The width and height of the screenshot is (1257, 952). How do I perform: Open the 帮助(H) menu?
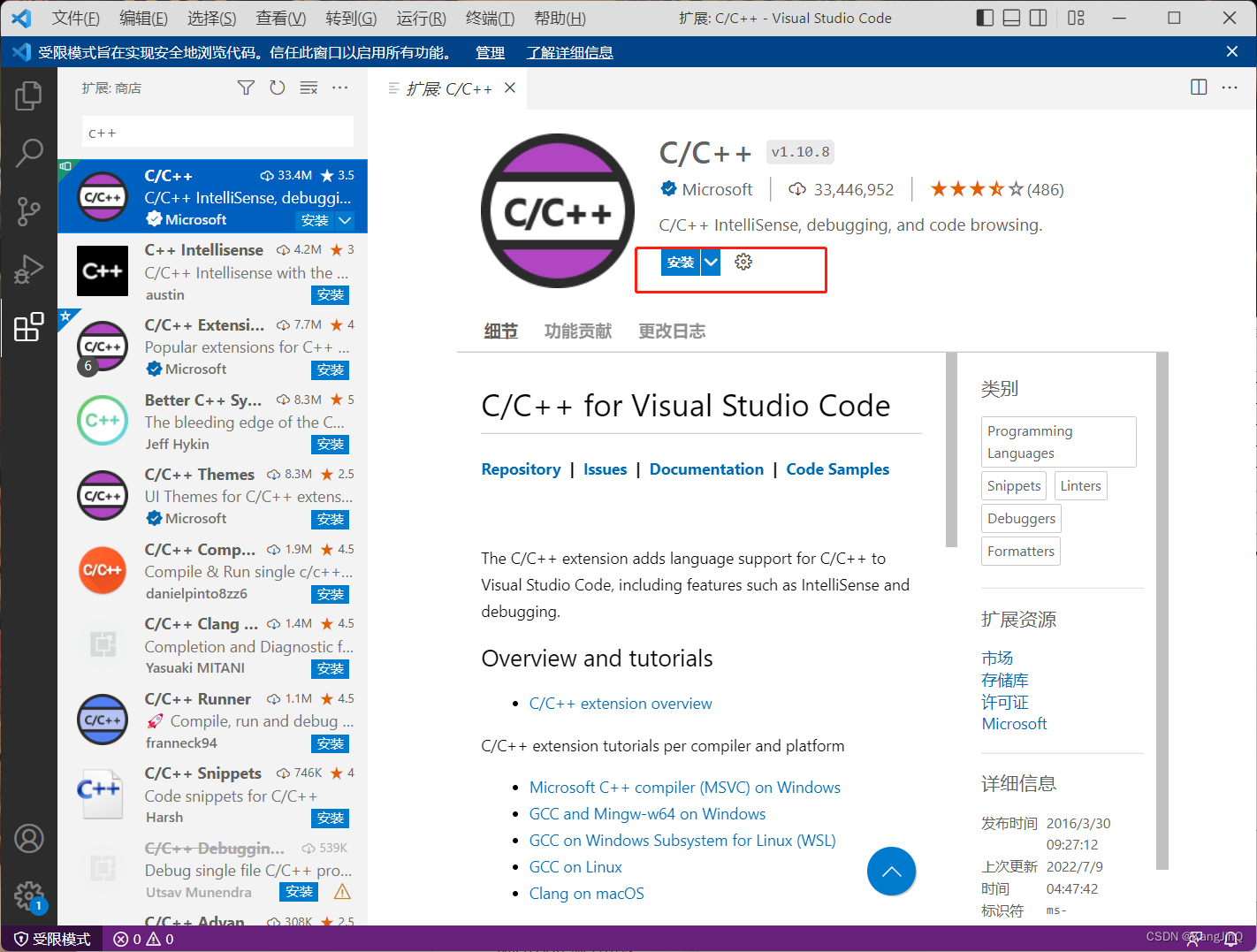click(x=560, y=18)
